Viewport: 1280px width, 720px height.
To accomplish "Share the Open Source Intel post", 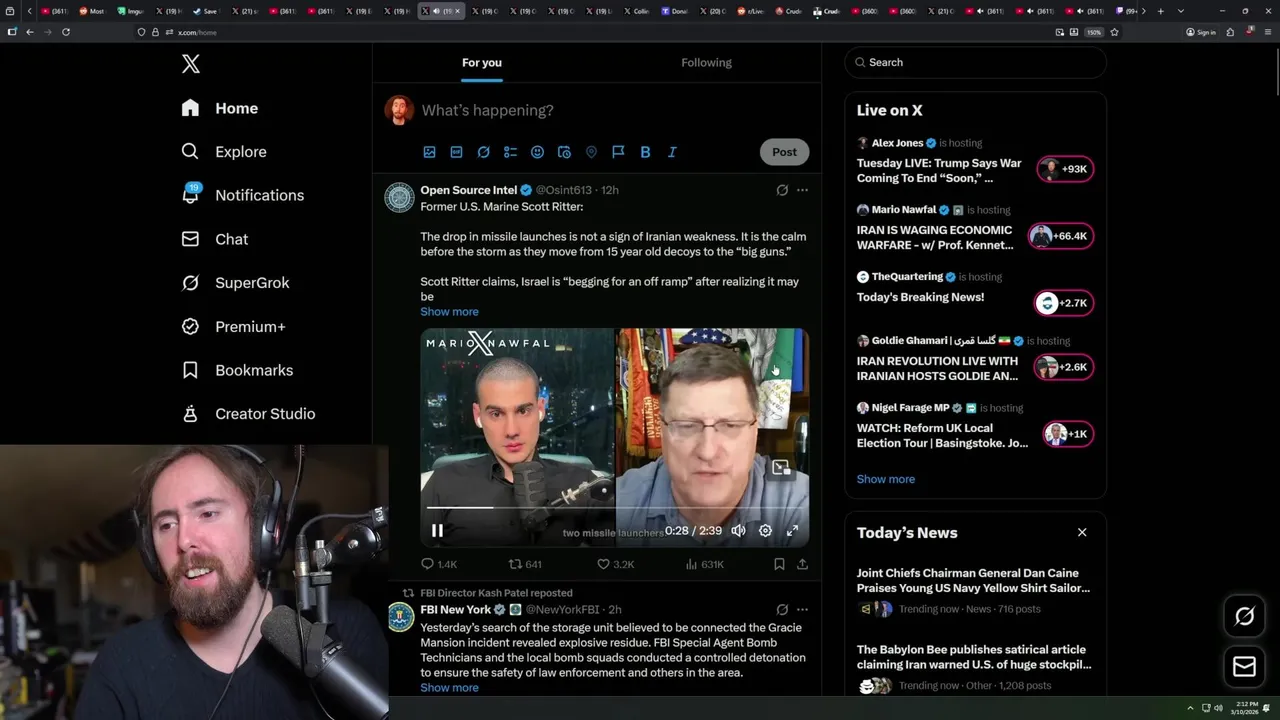I will pos(802,564).
